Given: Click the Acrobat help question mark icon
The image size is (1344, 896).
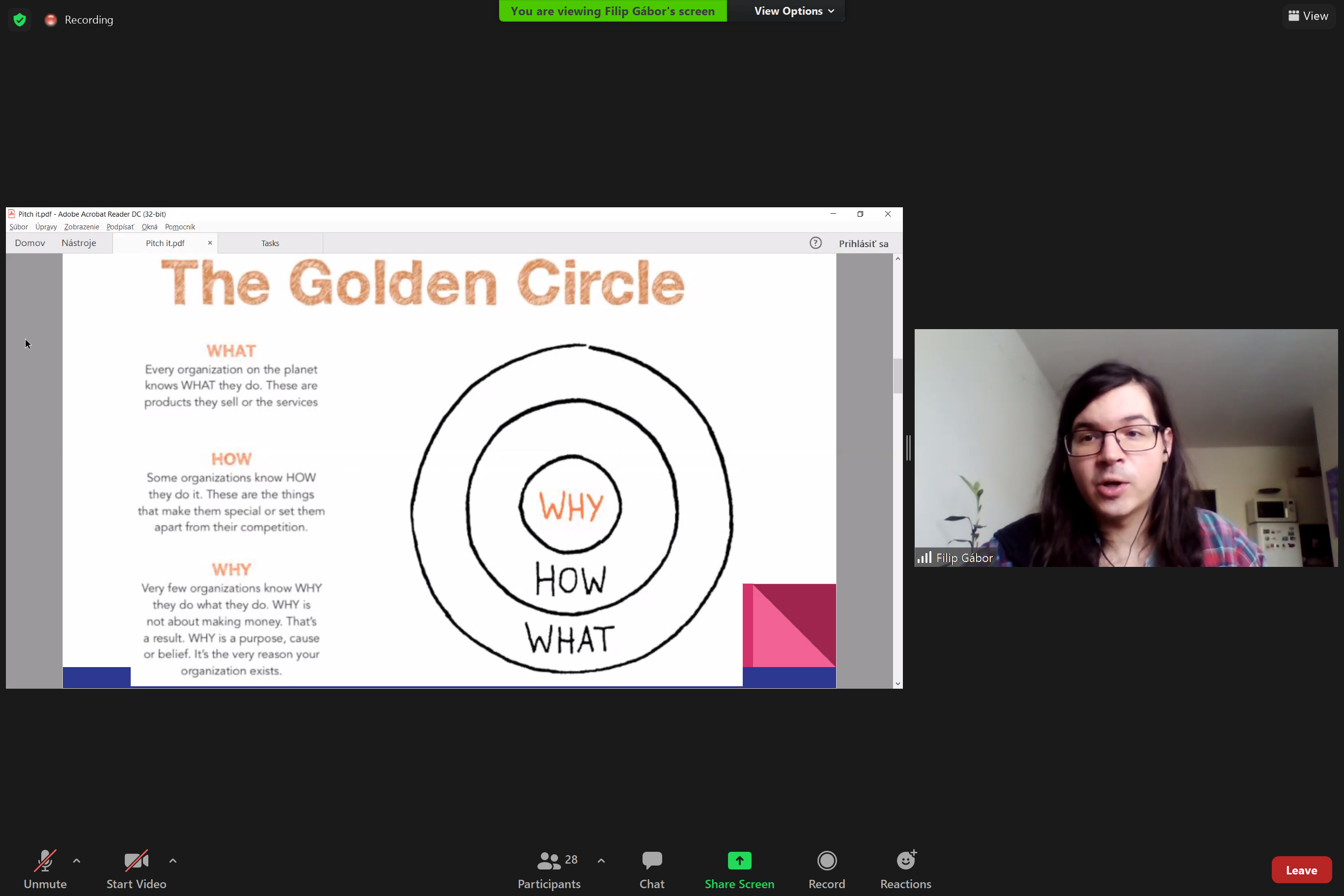Looking at the screenshot, I should pos(815,243).
